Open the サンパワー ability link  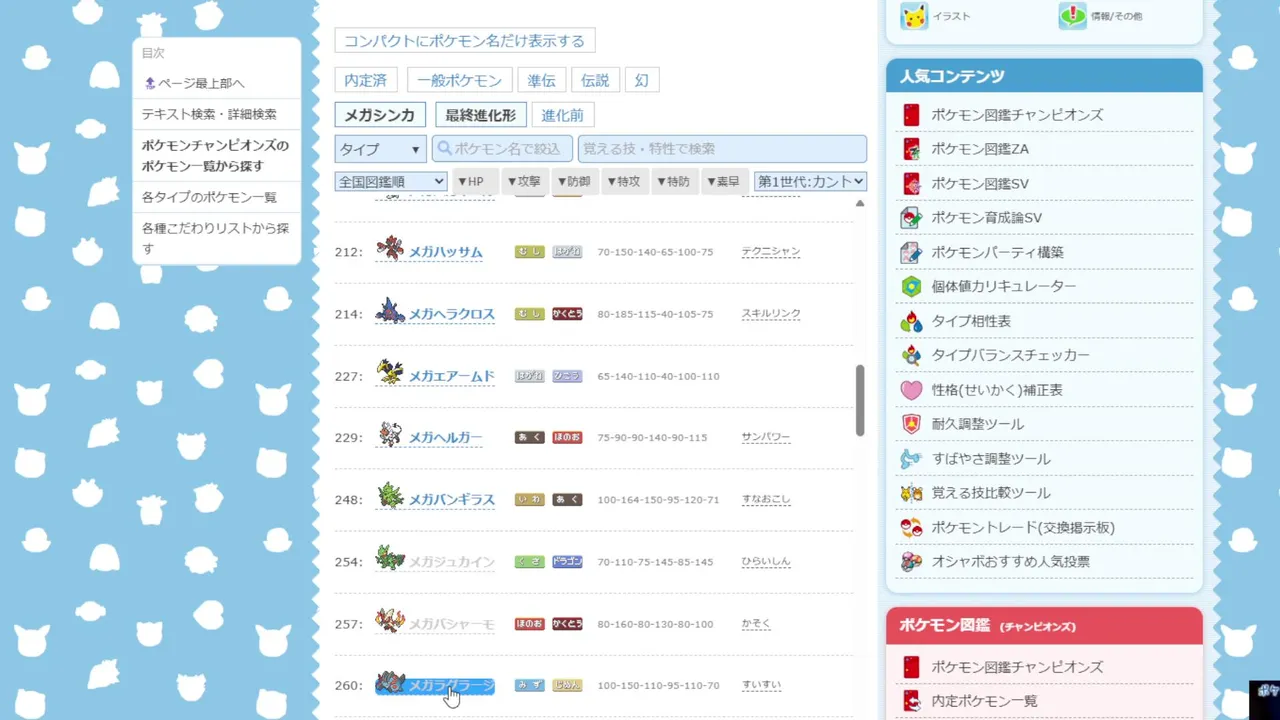click(766, 438)
